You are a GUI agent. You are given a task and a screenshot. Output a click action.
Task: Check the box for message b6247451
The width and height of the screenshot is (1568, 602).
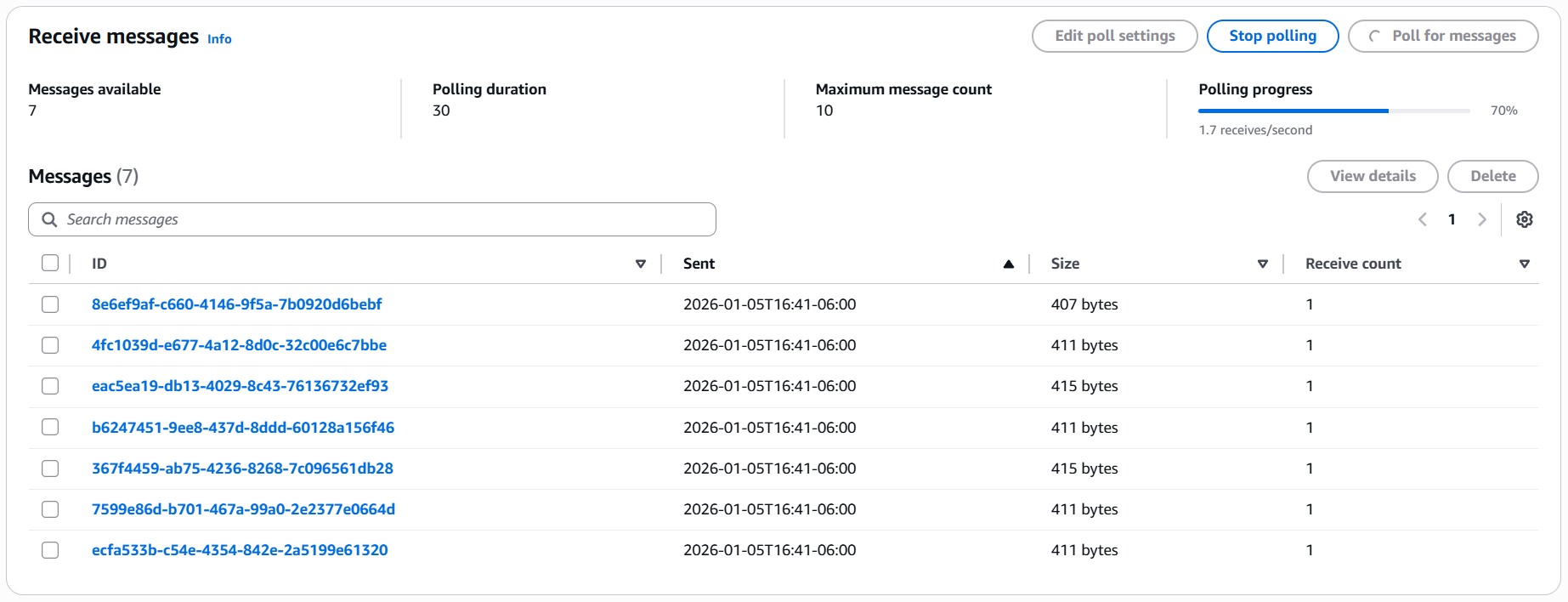[50, 428]
